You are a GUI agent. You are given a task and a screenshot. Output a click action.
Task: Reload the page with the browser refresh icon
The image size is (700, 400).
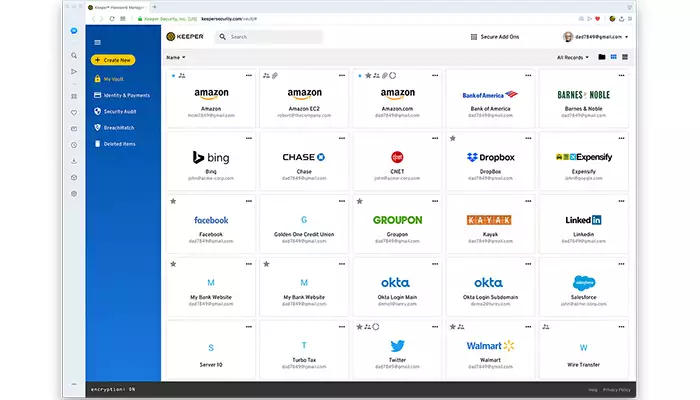[112, 19]
